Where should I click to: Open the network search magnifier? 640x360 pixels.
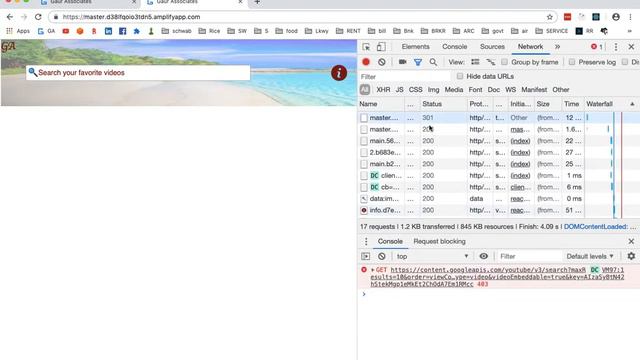pos(433,62)
